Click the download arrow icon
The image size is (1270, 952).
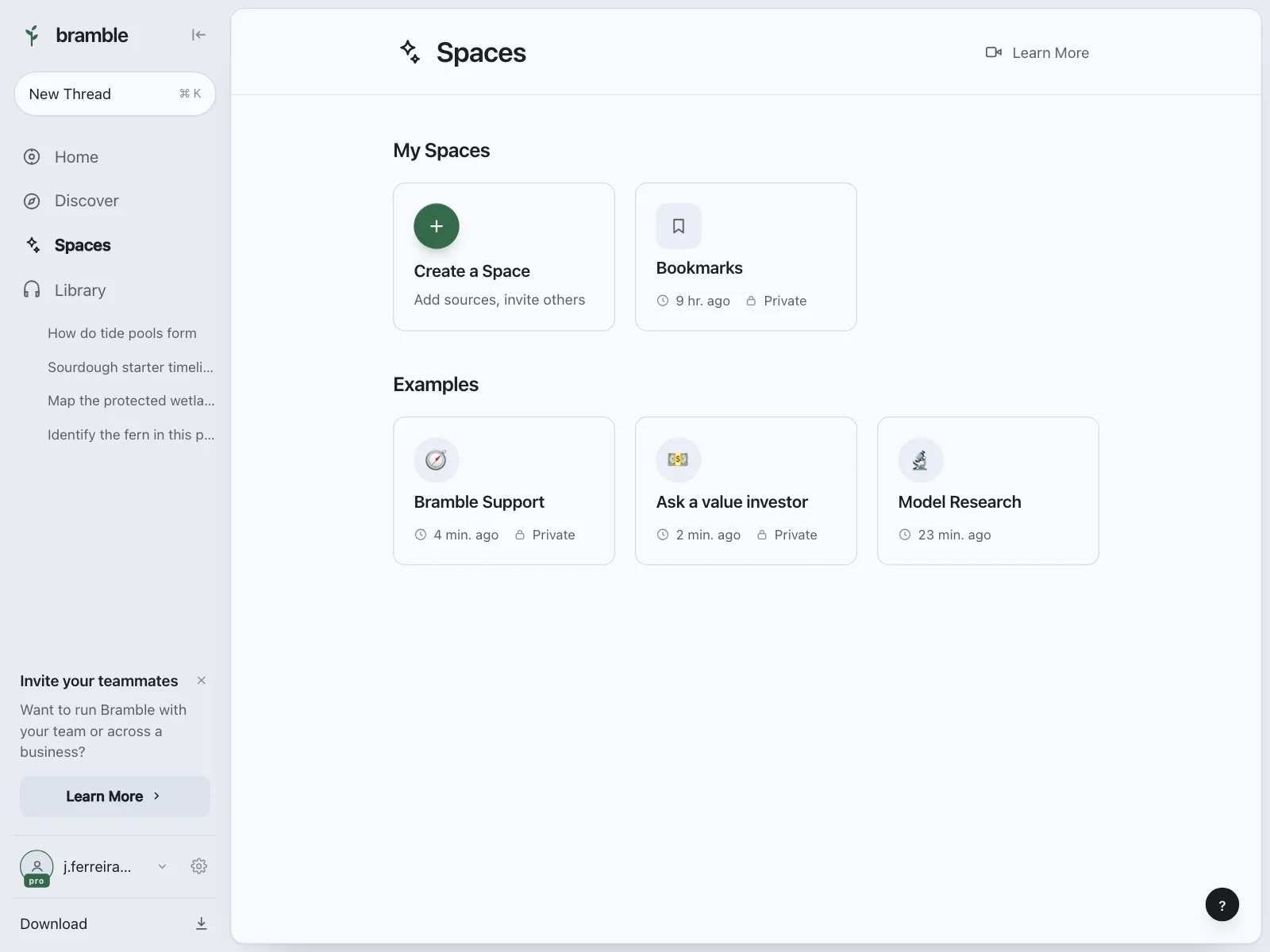pyautogui.click(x=202, y=923)
